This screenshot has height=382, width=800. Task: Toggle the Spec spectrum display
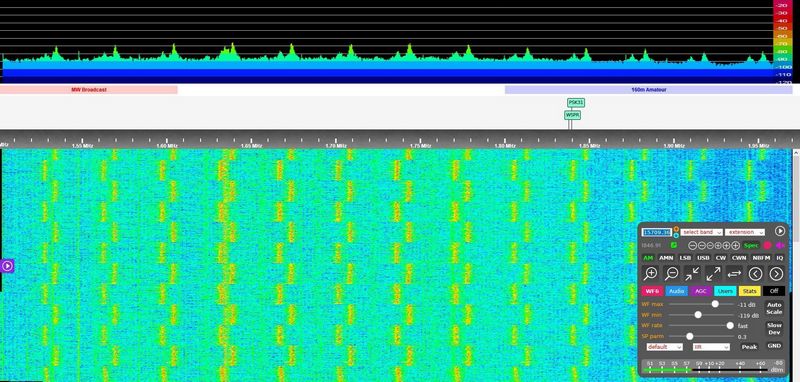point(751,246)
